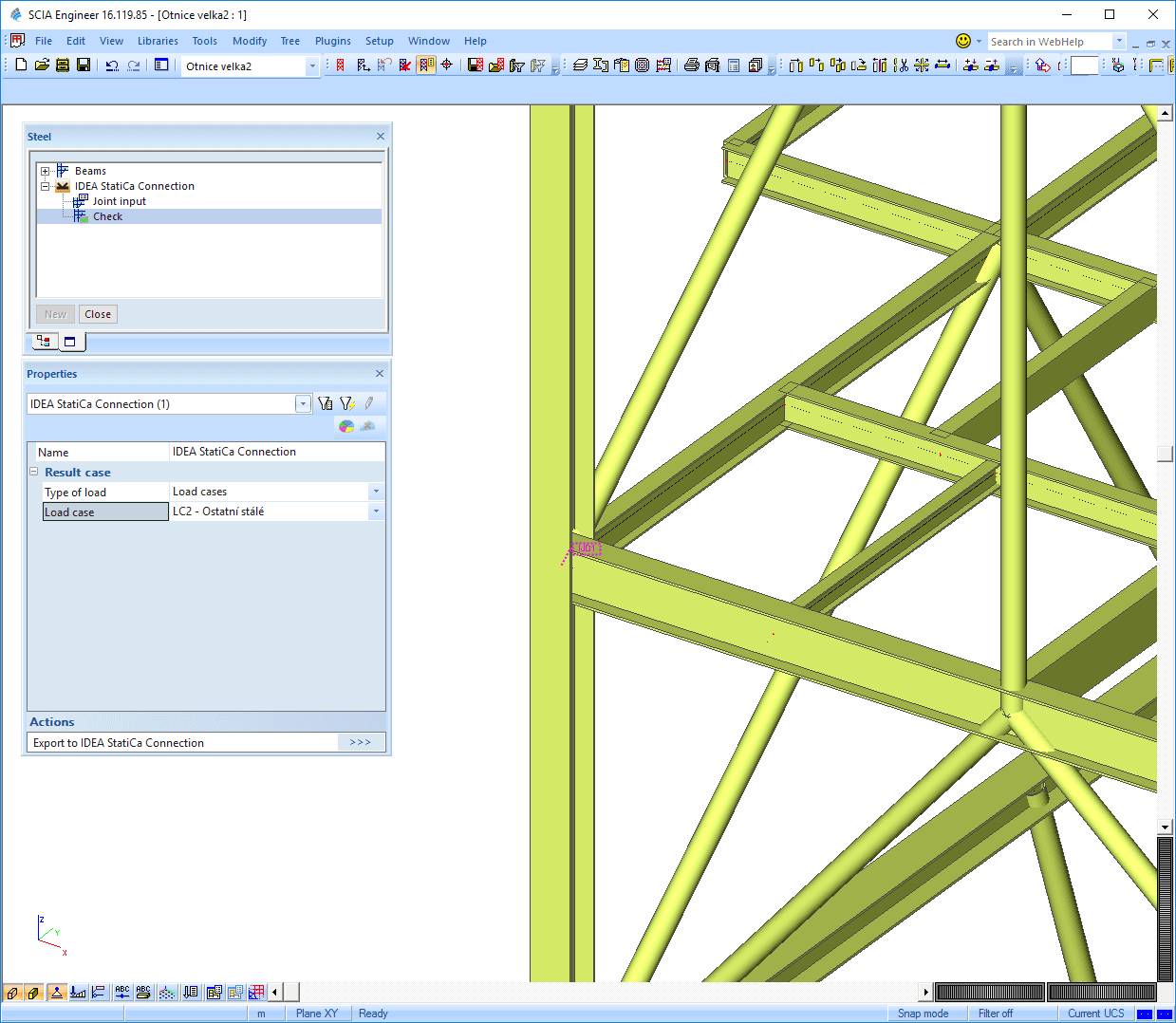Screen dimensions: 1176x1023
Task: Click the print icon in toolbar
Action: pyautogui.click(x=692, y=65)
